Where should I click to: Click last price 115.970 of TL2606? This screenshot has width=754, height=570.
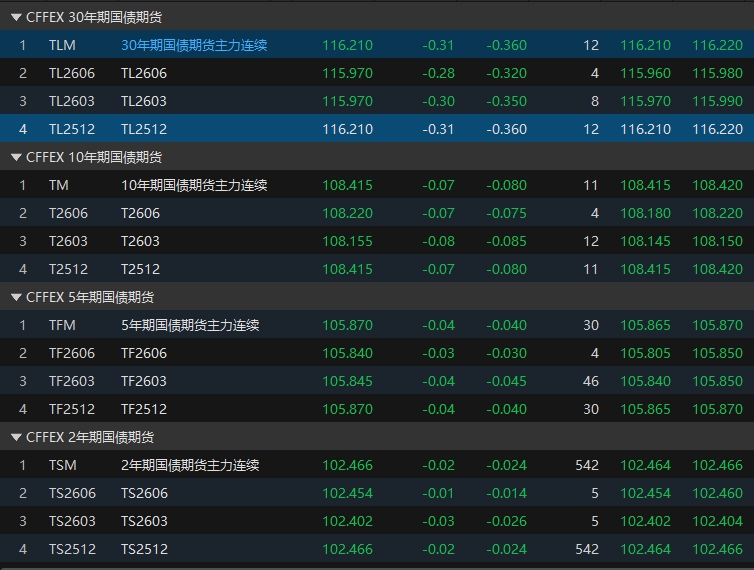point(347,73)
